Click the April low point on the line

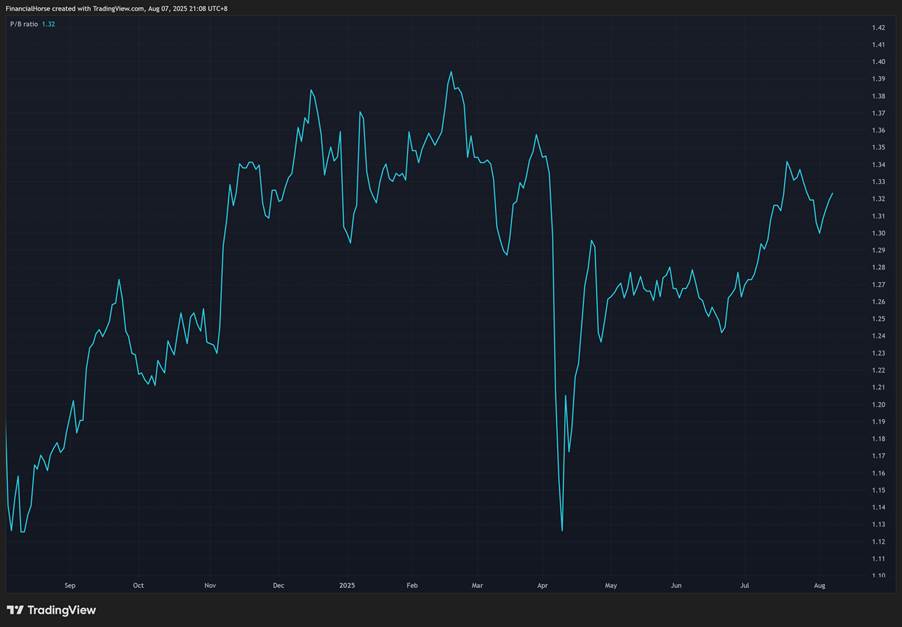(562, 530)
